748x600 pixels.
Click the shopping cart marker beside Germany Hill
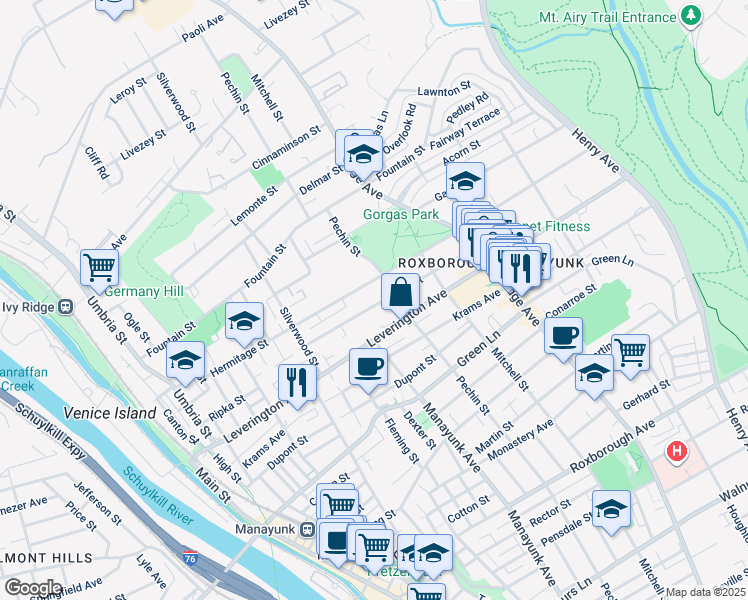99,269
